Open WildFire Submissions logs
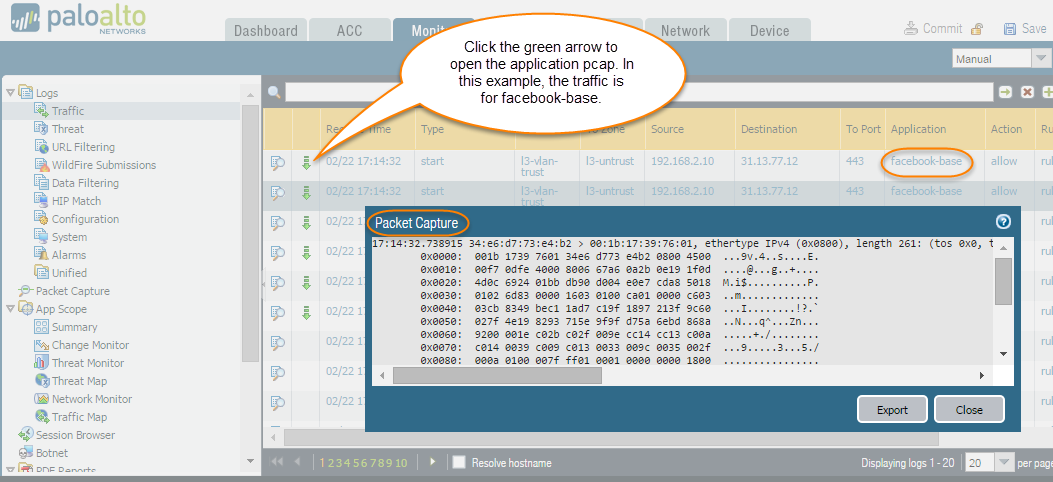 pyautogui.click(x=103, y=165)
